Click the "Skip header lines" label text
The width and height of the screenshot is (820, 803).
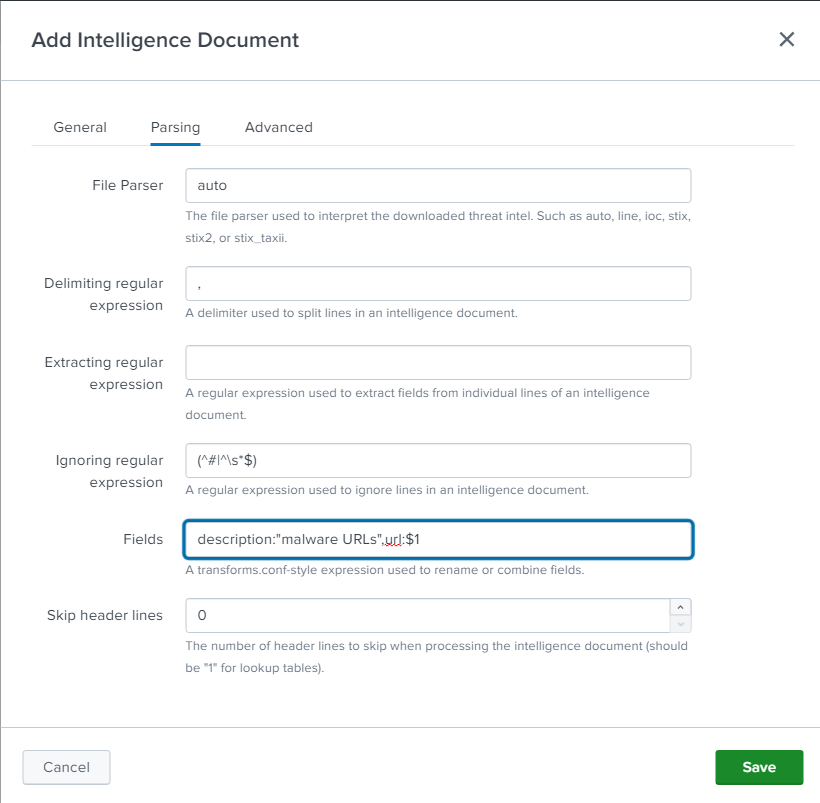click(105, 615)
